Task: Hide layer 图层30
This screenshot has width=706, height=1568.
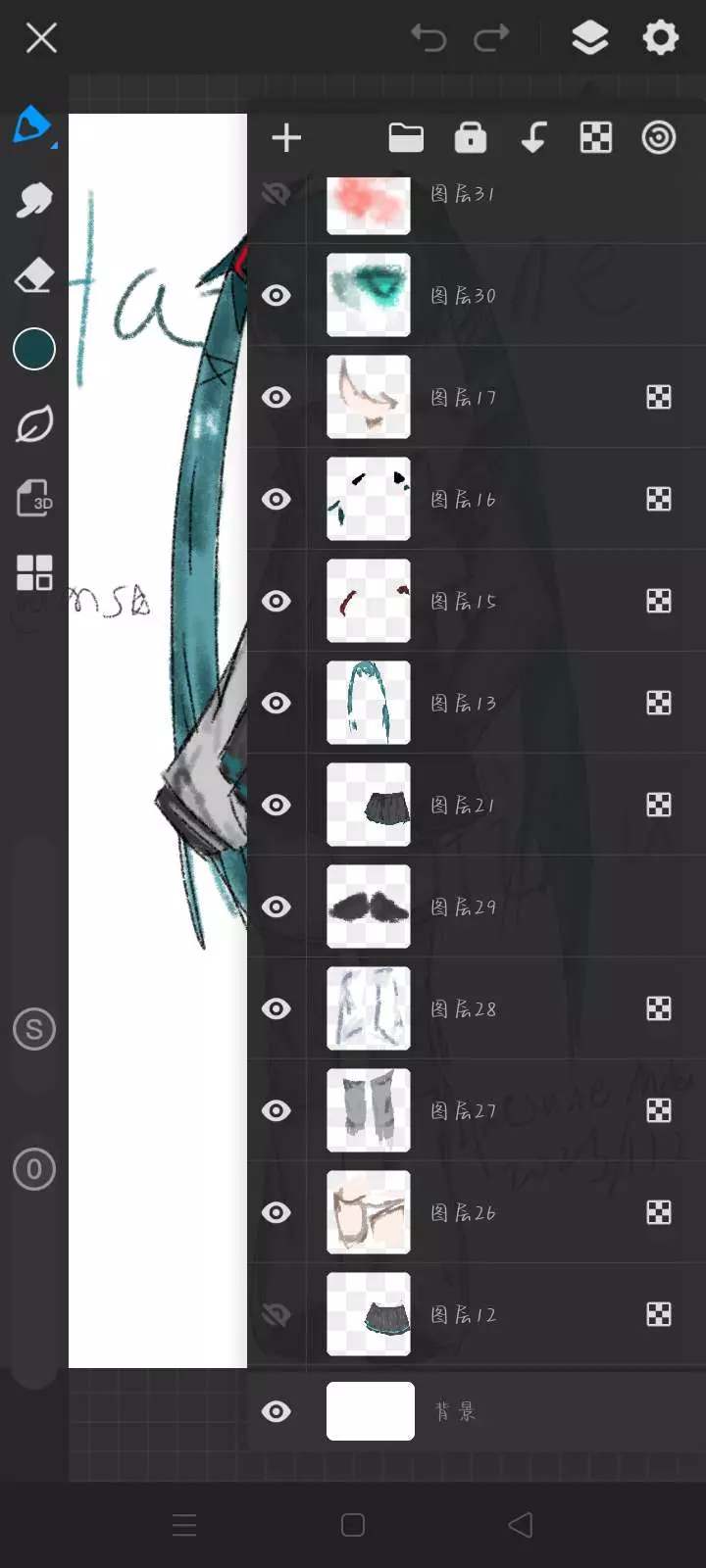Action: 277,295
